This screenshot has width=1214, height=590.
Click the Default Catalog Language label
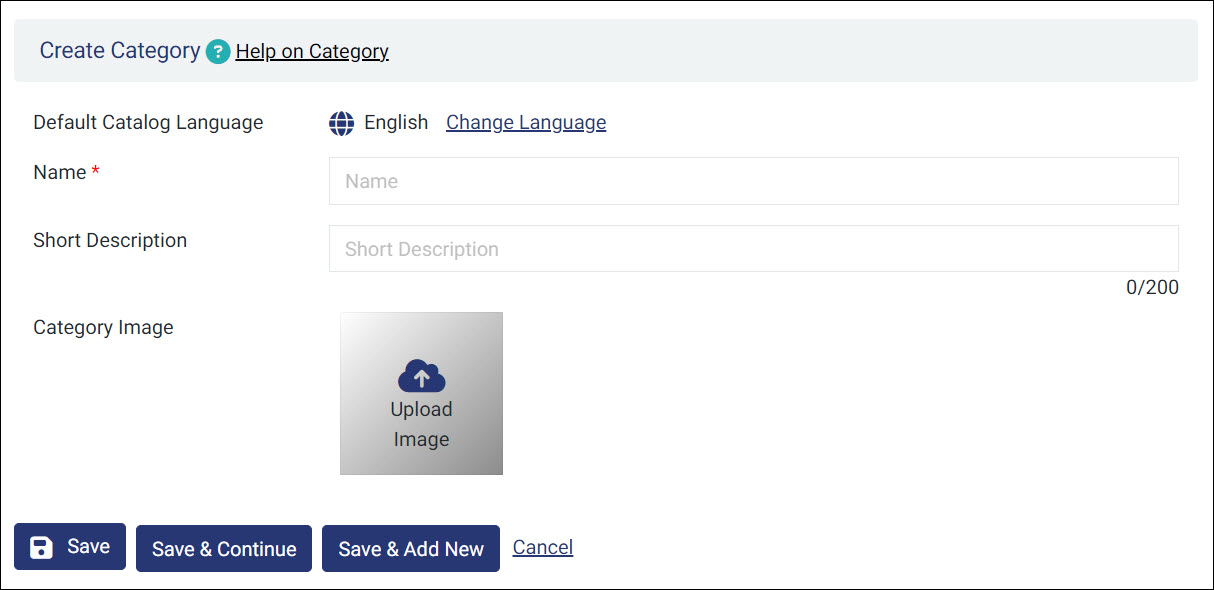(148, 122)
